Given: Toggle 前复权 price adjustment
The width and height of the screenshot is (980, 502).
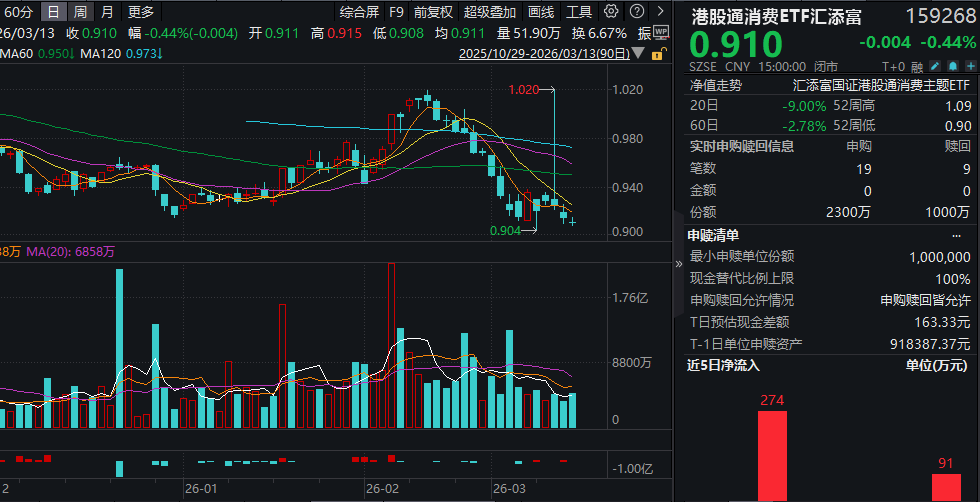Looking at the screenshot, I should click(432, 12).
